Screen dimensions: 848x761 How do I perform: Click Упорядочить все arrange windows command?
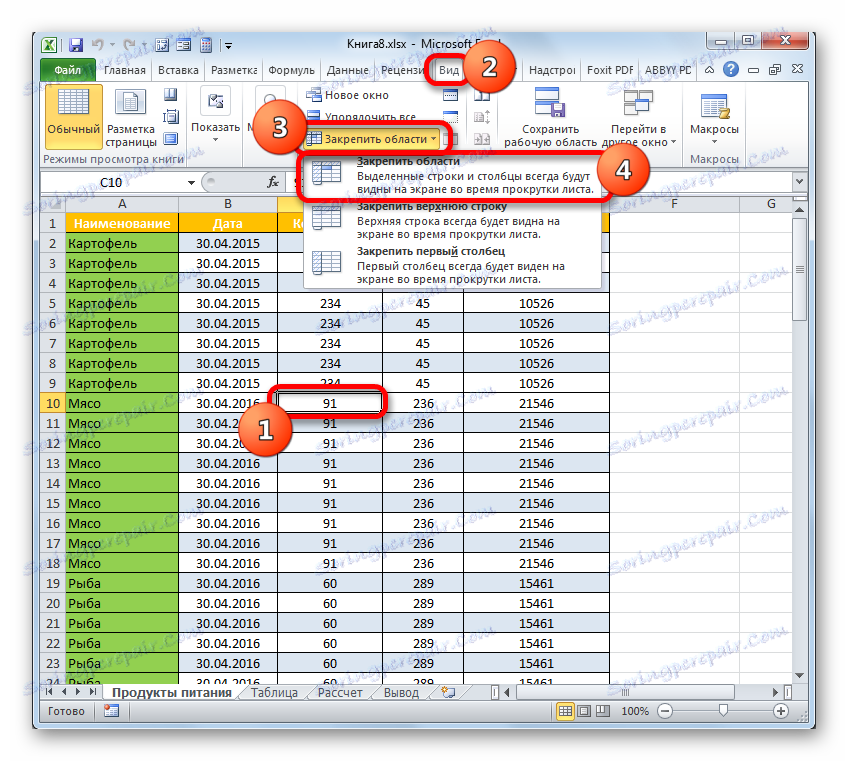[362, 116]
